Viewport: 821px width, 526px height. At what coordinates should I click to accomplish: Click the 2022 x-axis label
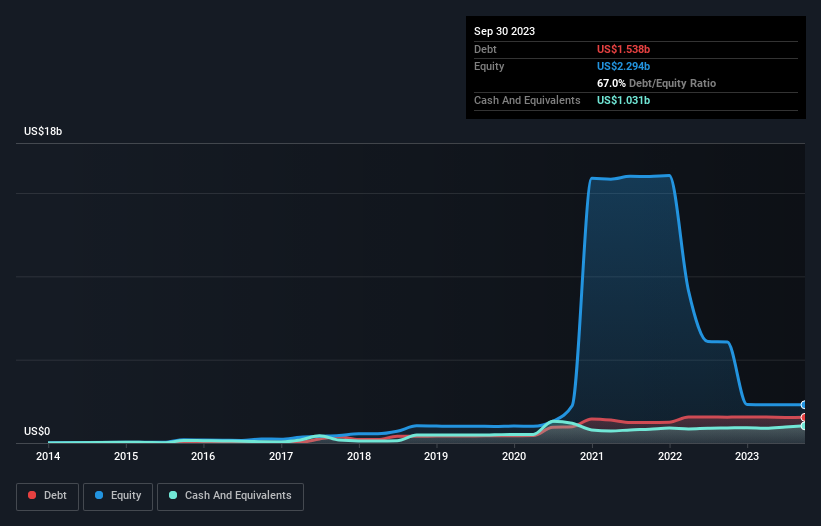tap(670, 456)
